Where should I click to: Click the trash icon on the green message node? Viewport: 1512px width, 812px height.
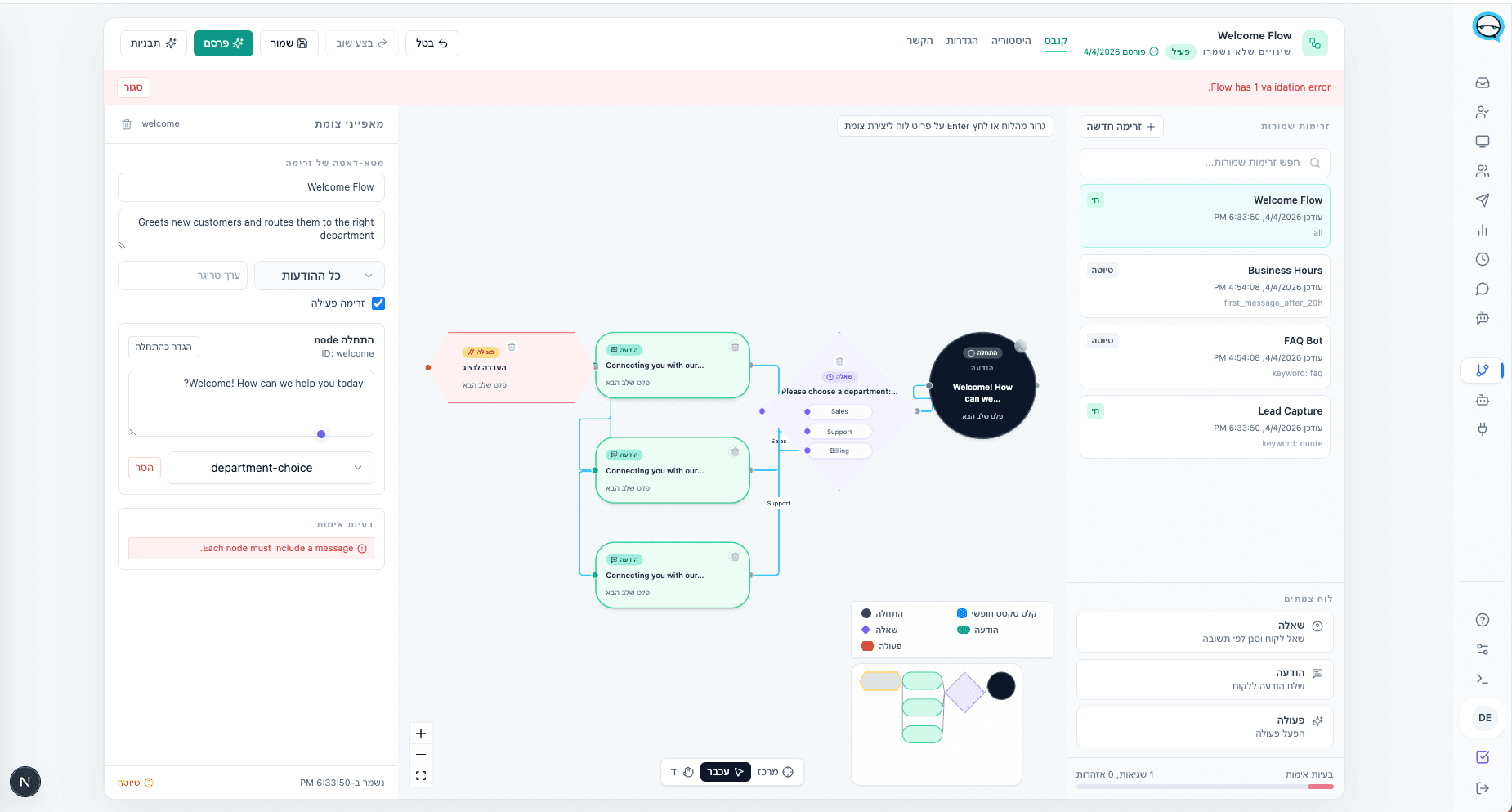(735, 346)
